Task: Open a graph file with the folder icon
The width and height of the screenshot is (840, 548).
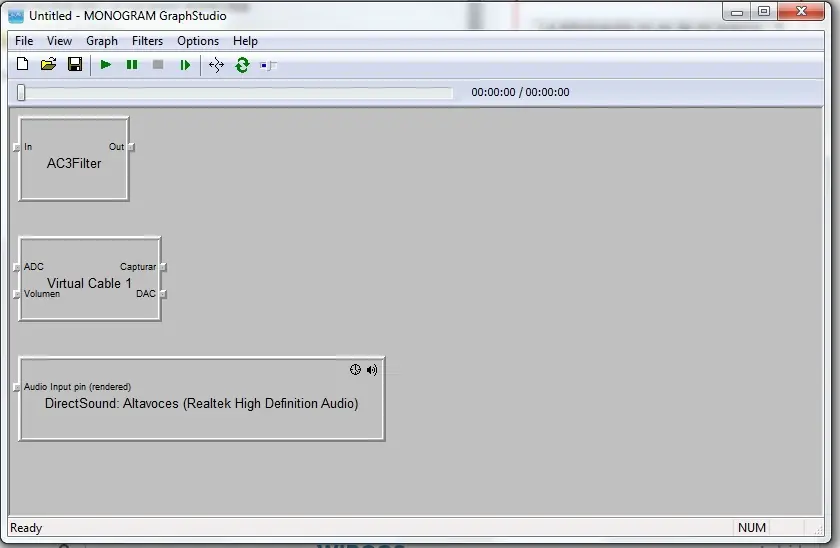Action: pyautogui.click(x=48, y=65)
